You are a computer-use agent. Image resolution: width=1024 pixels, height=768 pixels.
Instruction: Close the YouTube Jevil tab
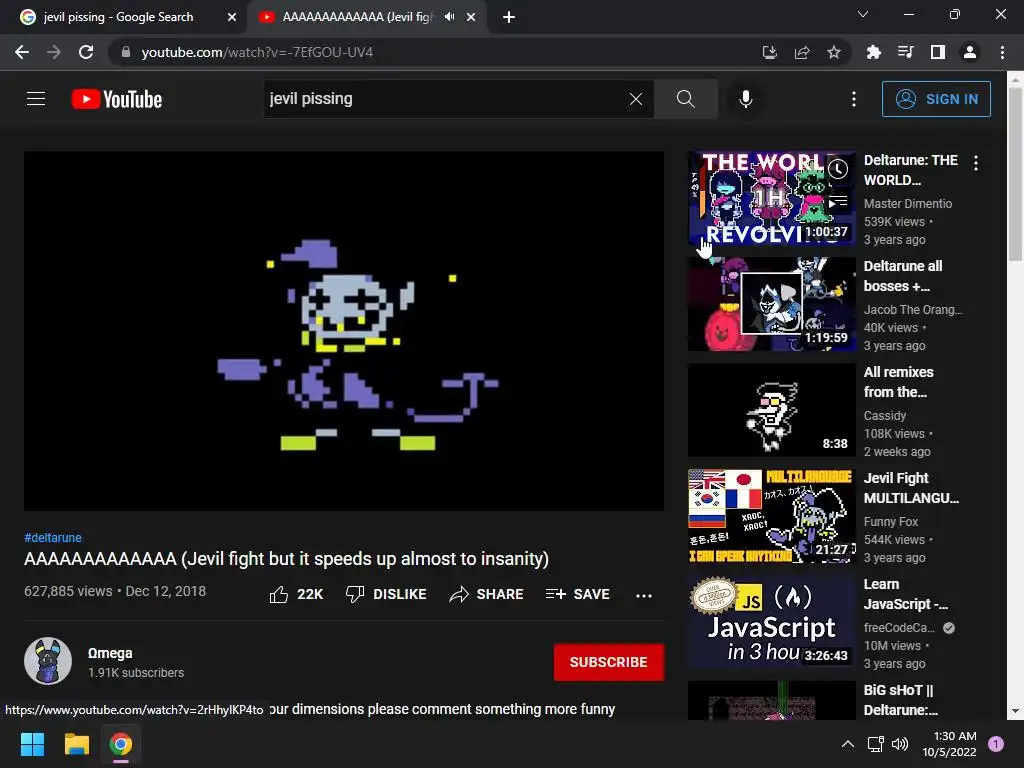pos(471,17)
